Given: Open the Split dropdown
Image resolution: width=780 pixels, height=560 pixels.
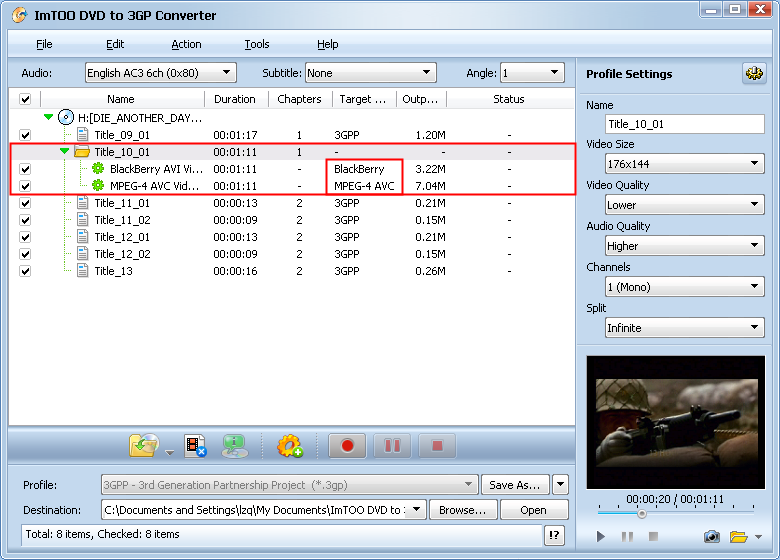Looking at the screenshot, I should pos(684,327).
